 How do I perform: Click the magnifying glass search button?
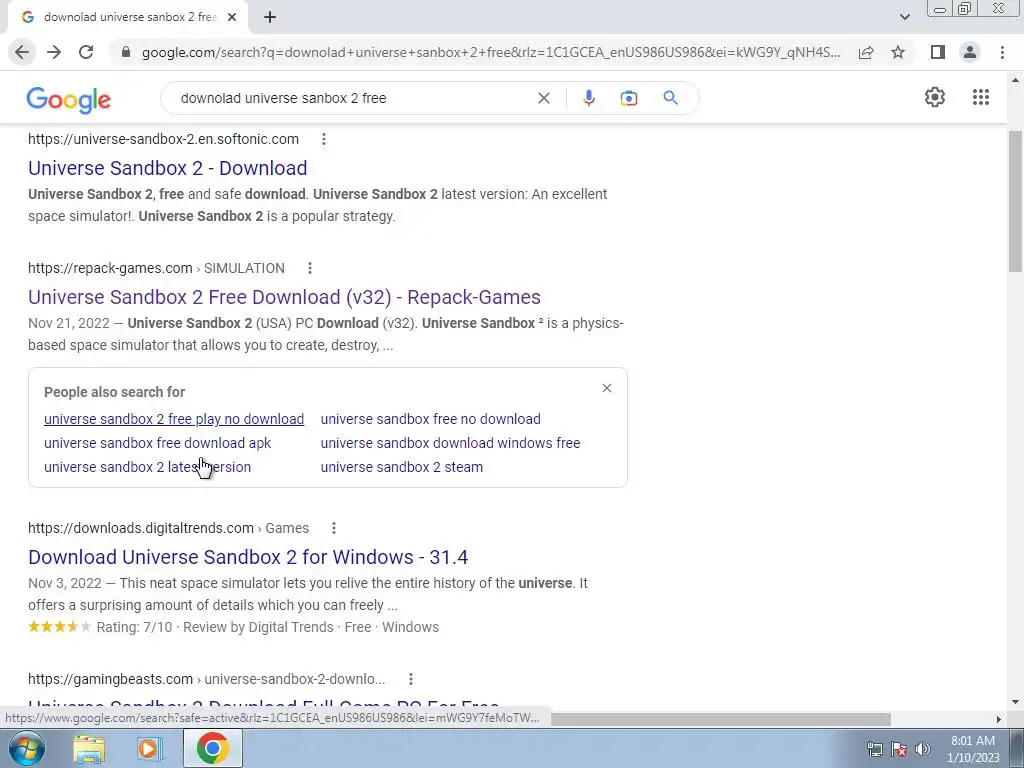tap(670, 98)
